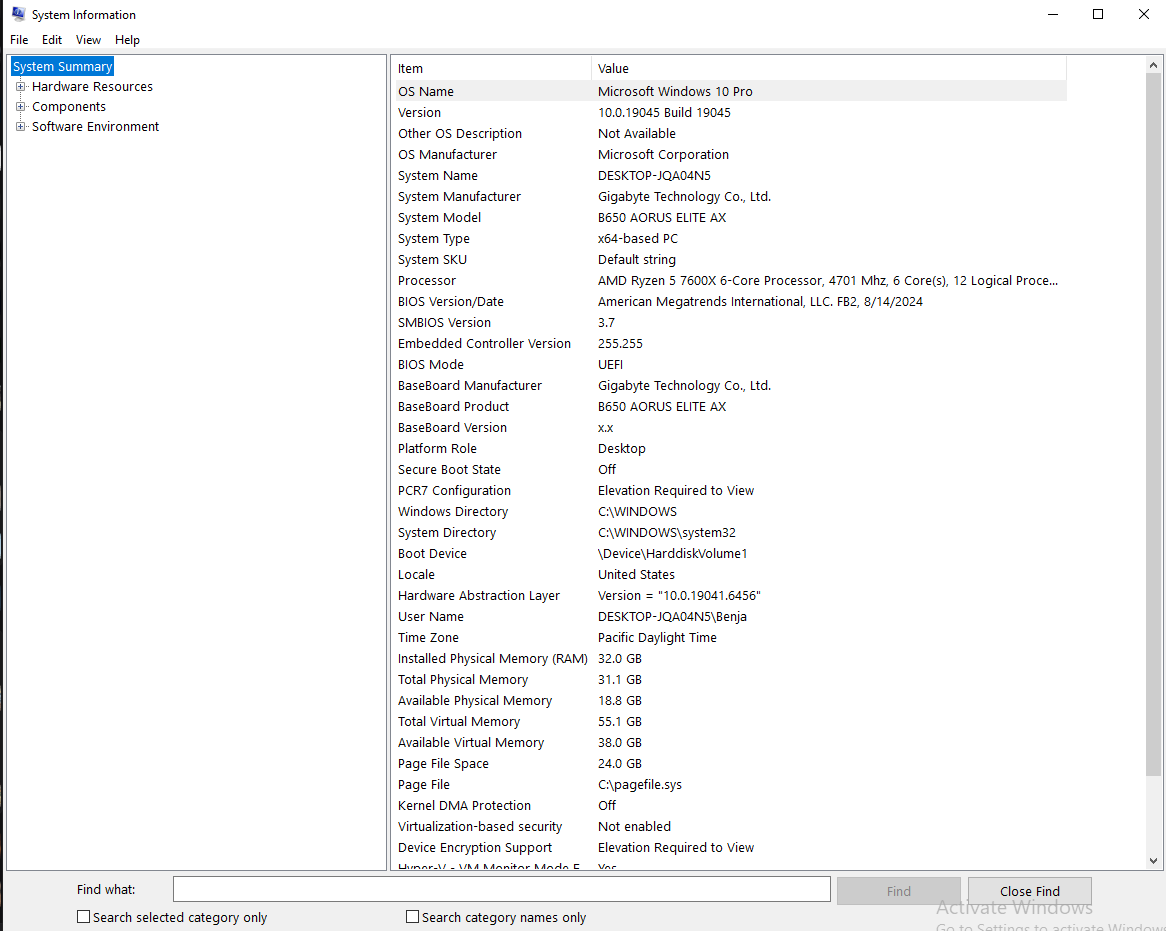This screenshot has width=1166, height=931.
Task: Select the OS Manufacturer row
Action: (x=729, y=154)
